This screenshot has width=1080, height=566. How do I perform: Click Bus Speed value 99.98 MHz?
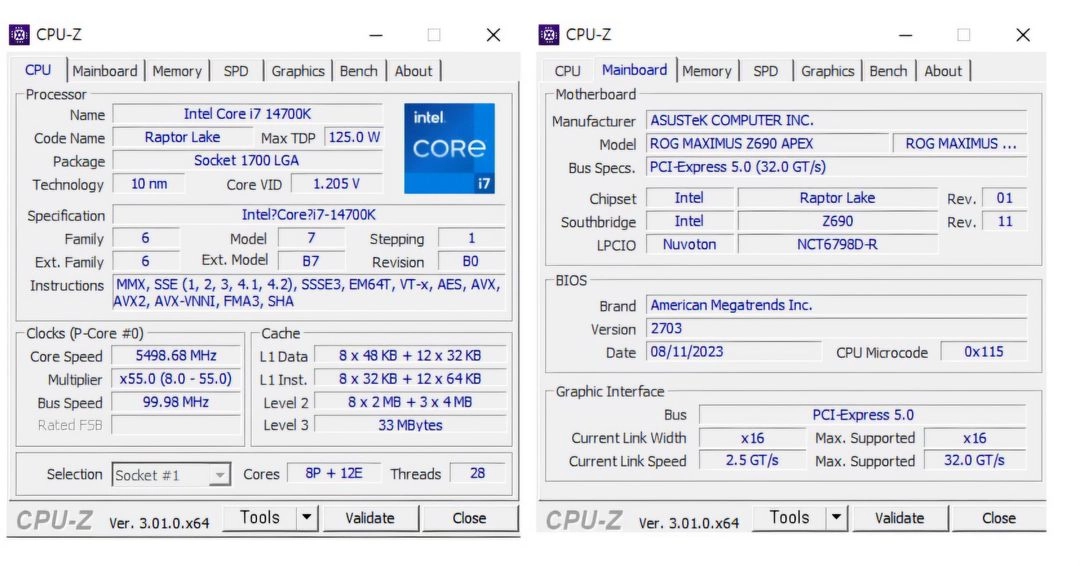[x=176, y=402]
